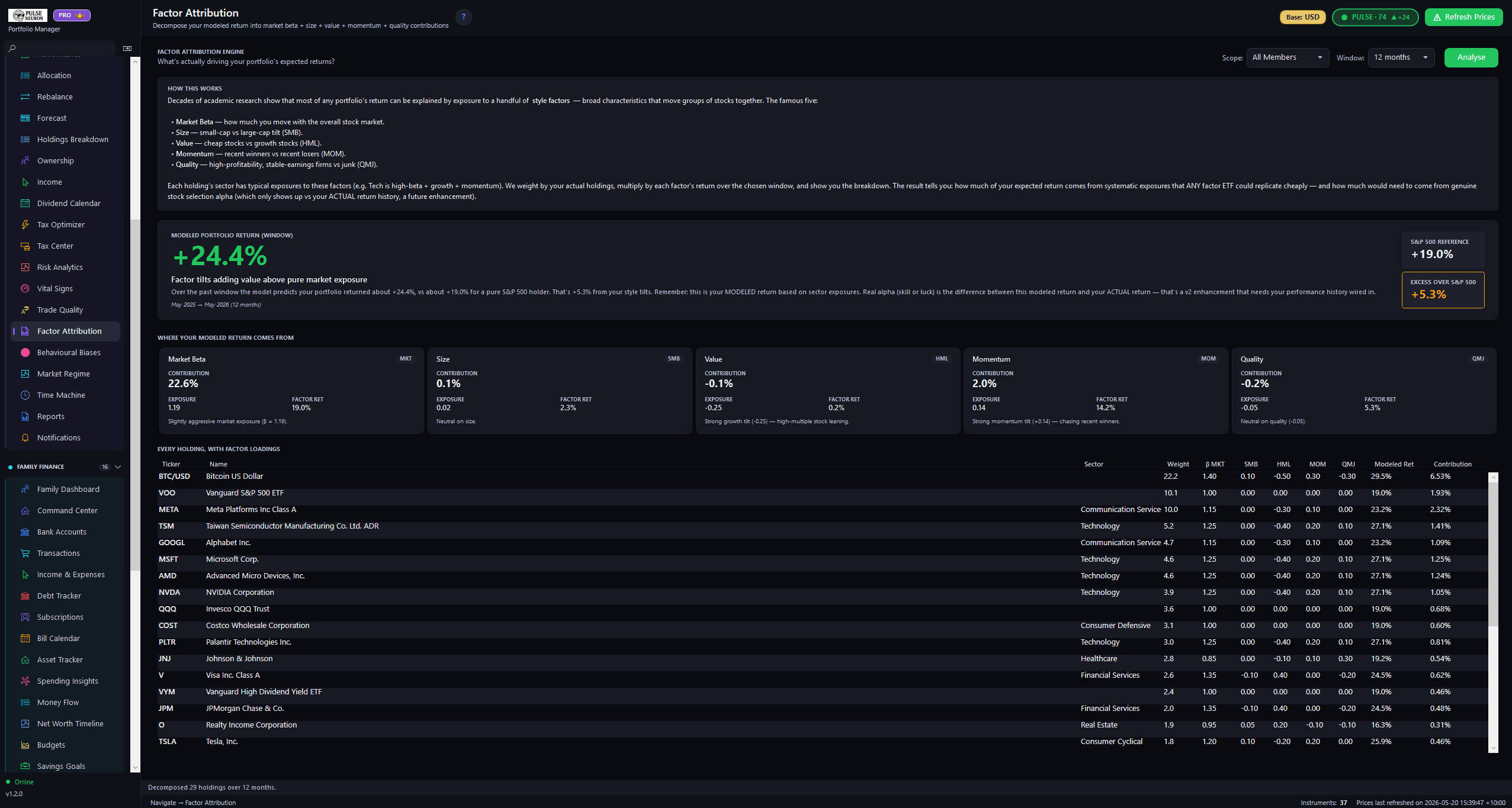
Task: Click the Tax Center icon
Action: click(x=25, y=246)
